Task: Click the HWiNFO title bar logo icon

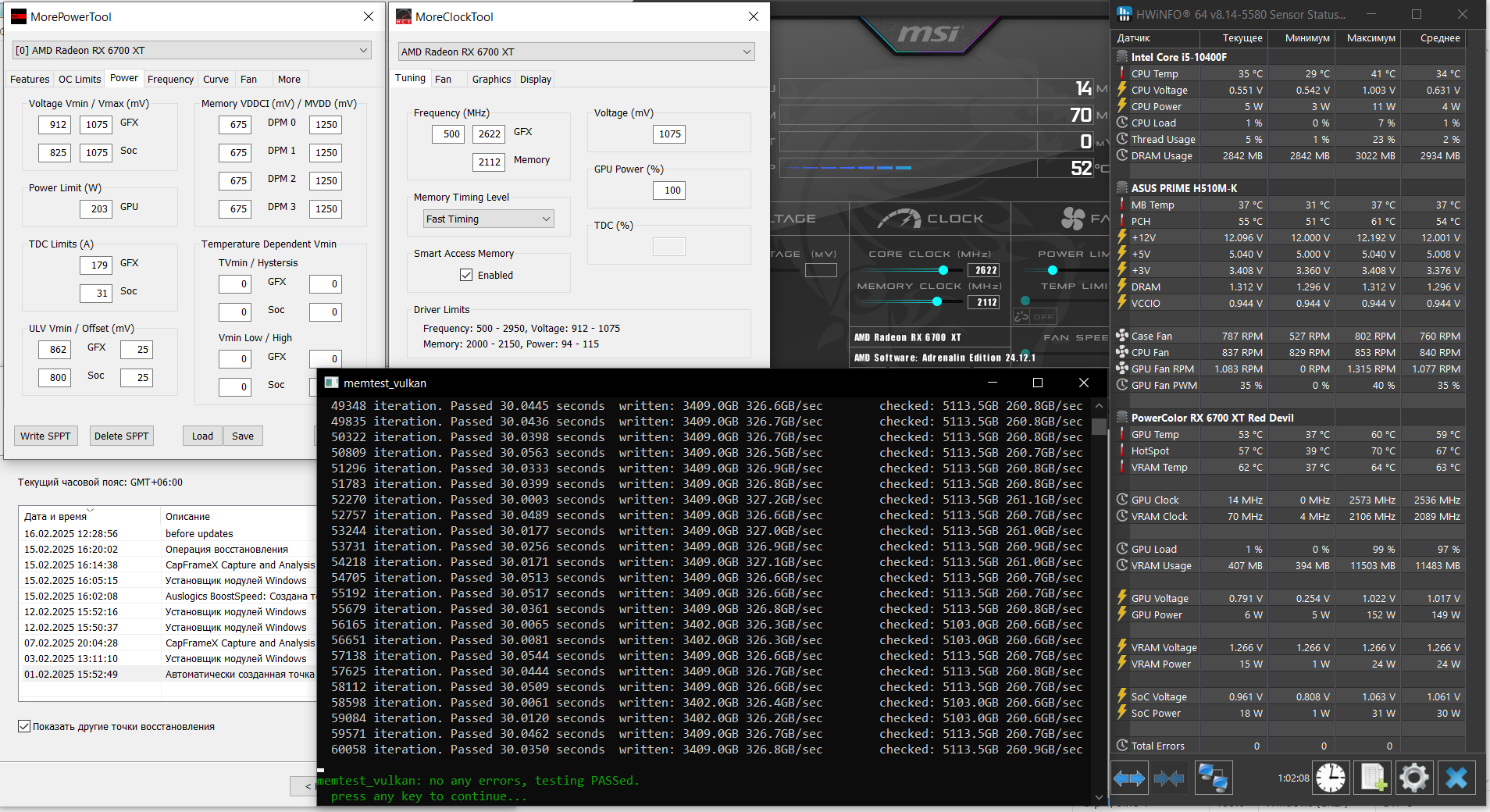Action: pyautogui.click(x=1125, y=14)
